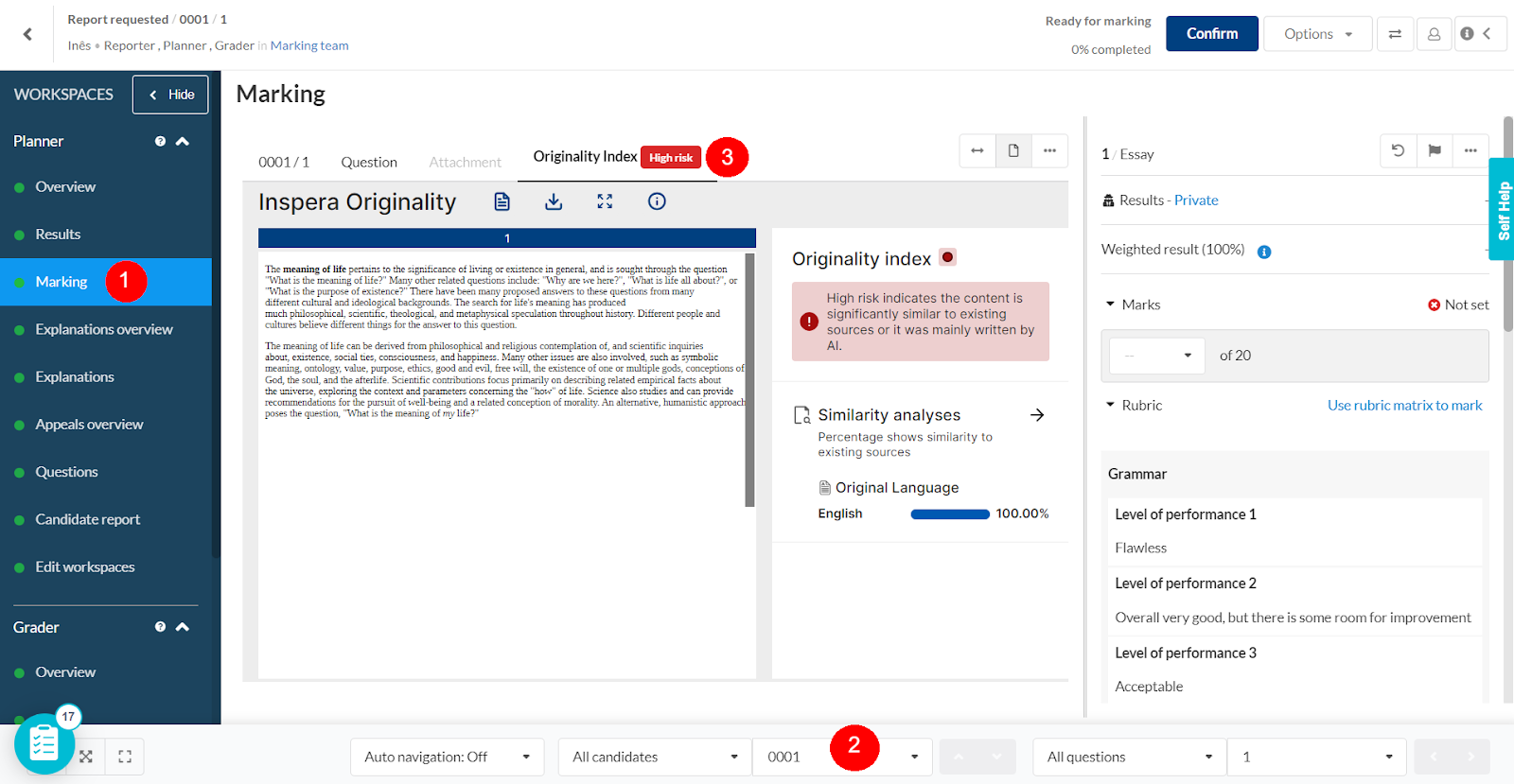
Task: Open the Inspera Originality document report icon
Action: (502, 201)
